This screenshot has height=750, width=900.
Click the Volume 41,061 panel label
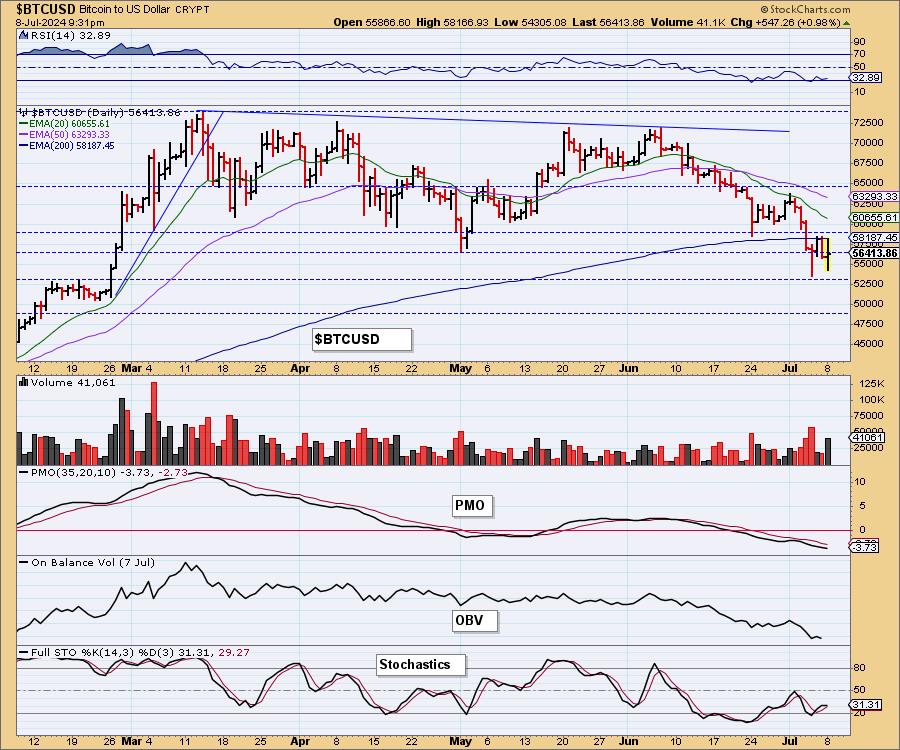(73, 383)
